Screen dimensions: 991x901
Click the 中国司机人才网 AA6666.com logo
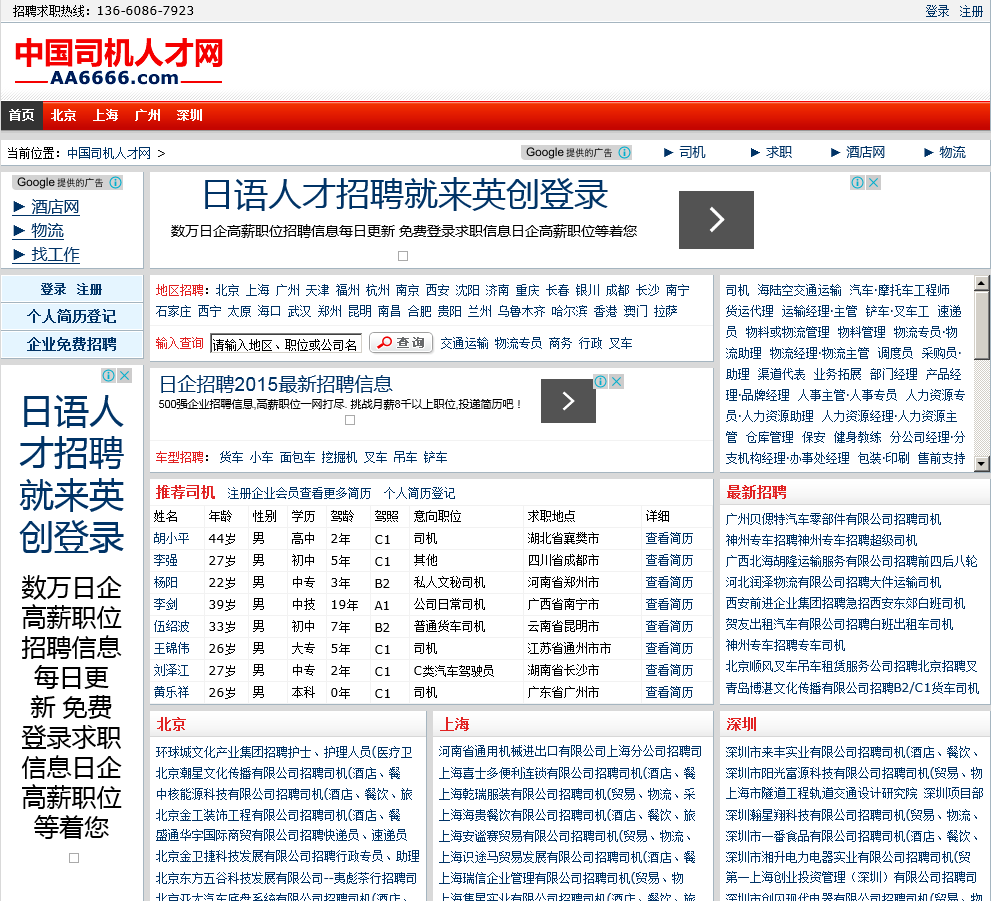coord(119,61)
